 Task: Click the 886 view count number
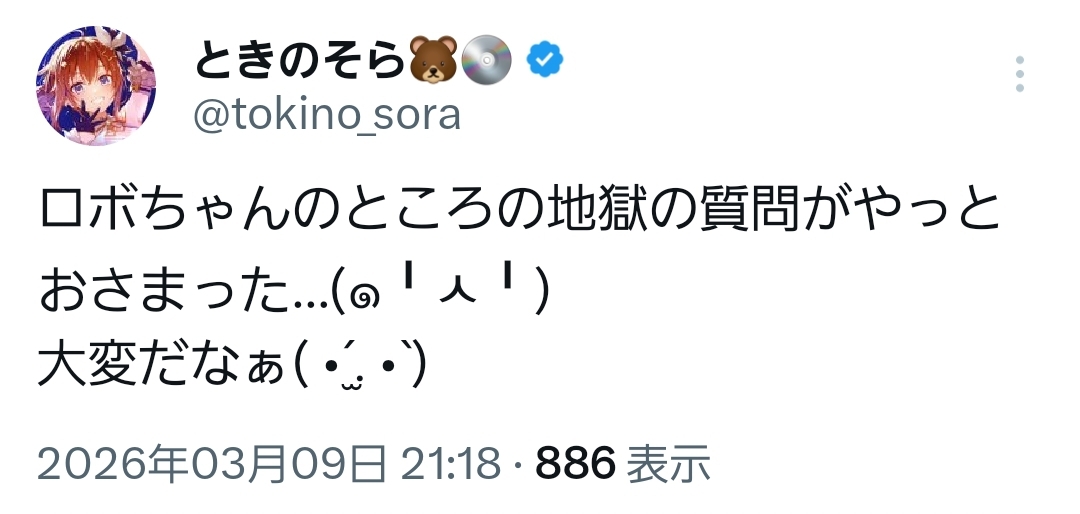[x=574, y=463]
